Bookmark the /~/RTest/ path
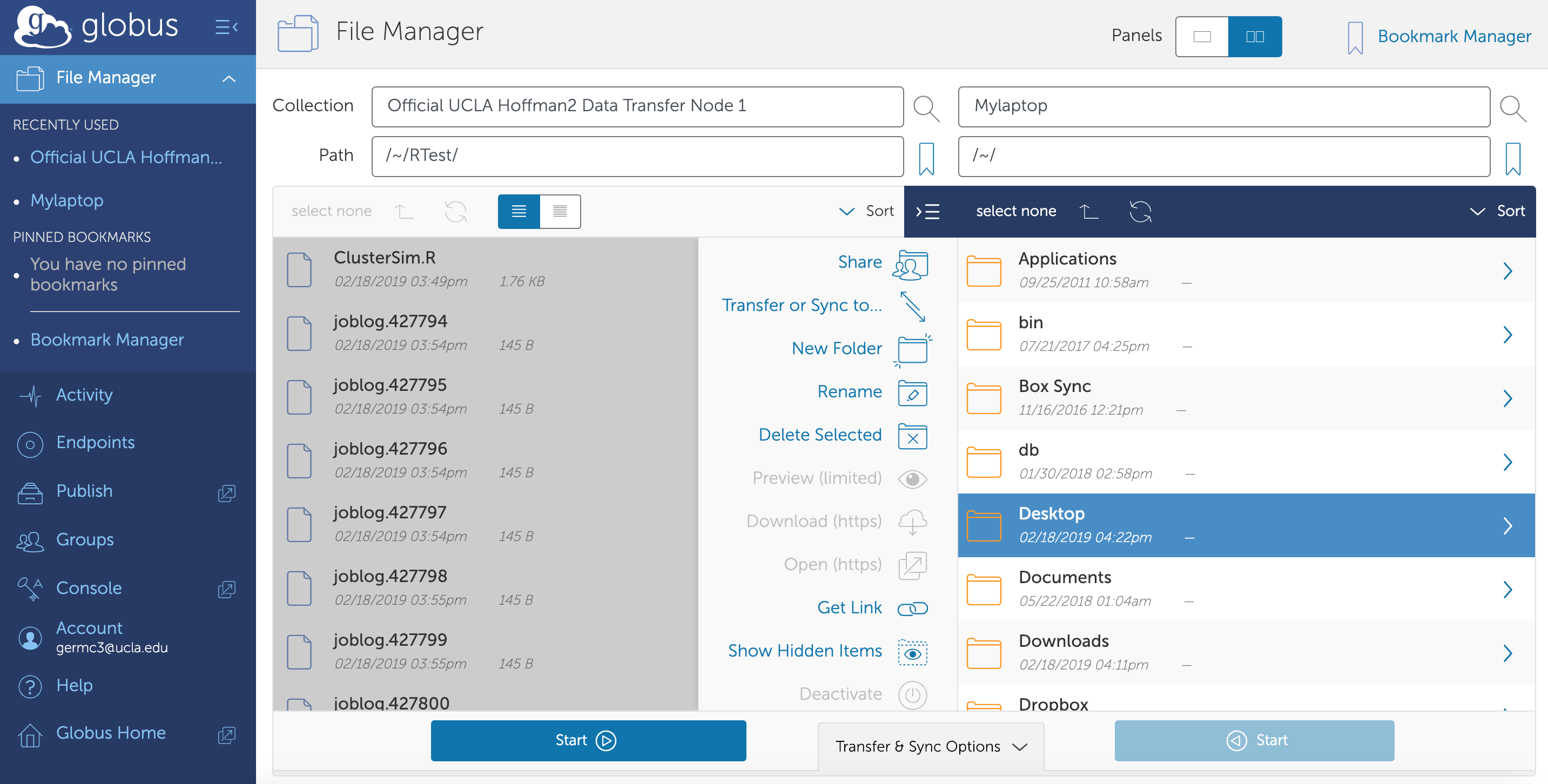The width and height of the screenshot is (1548, 784). coord(926,158)
